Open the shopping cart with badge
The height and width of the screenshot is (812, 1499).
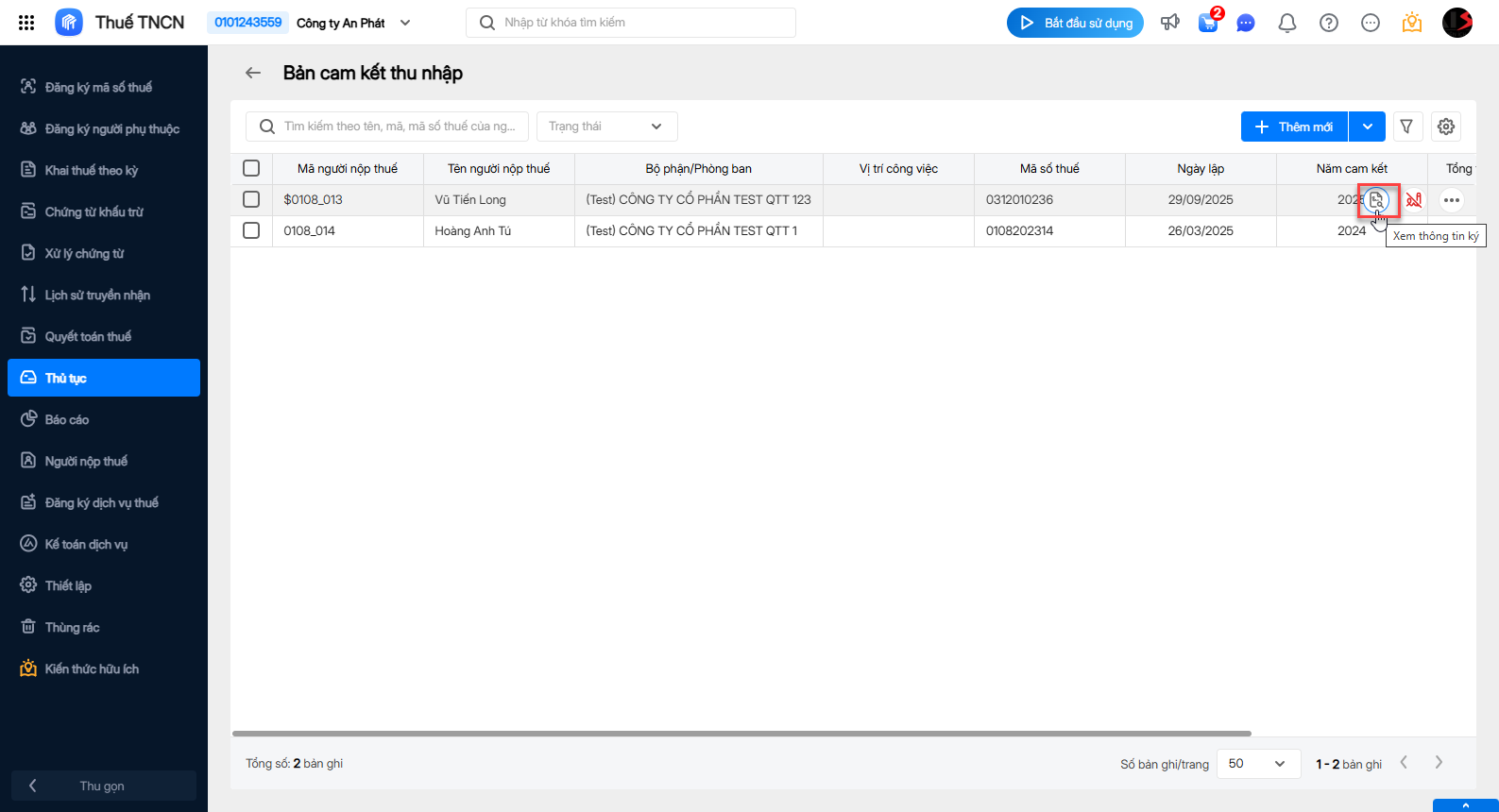point(1209,22)
